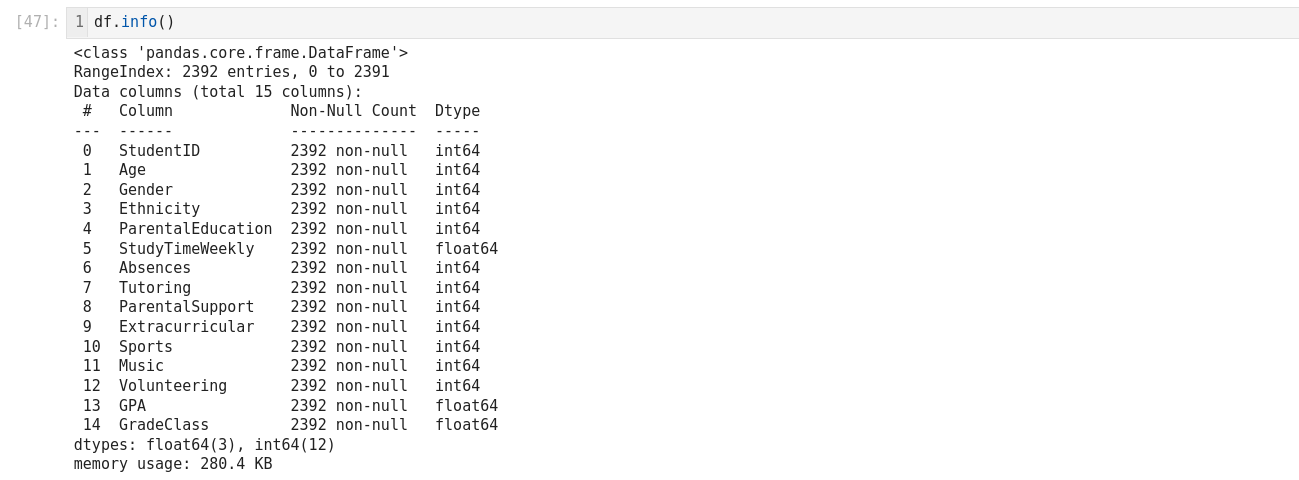
Task: Click the float64 dtype of StudyTimeWeekly
Action: click(466, 249)
